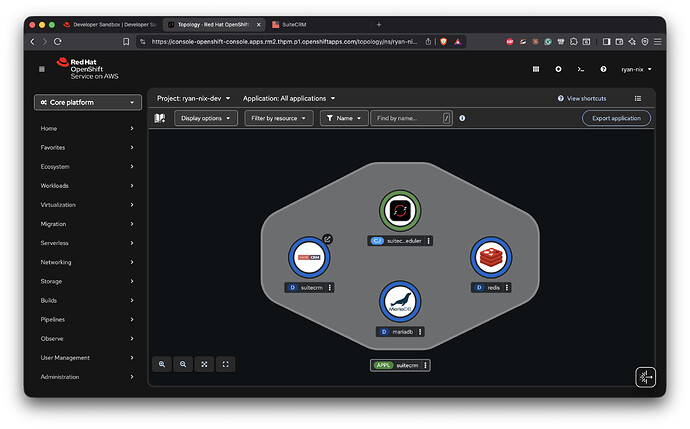The width and height of the screenshot is (690, 429).
Task: Open the Display options dropdown
Action: pyautogui.click(x=206, y=118)
